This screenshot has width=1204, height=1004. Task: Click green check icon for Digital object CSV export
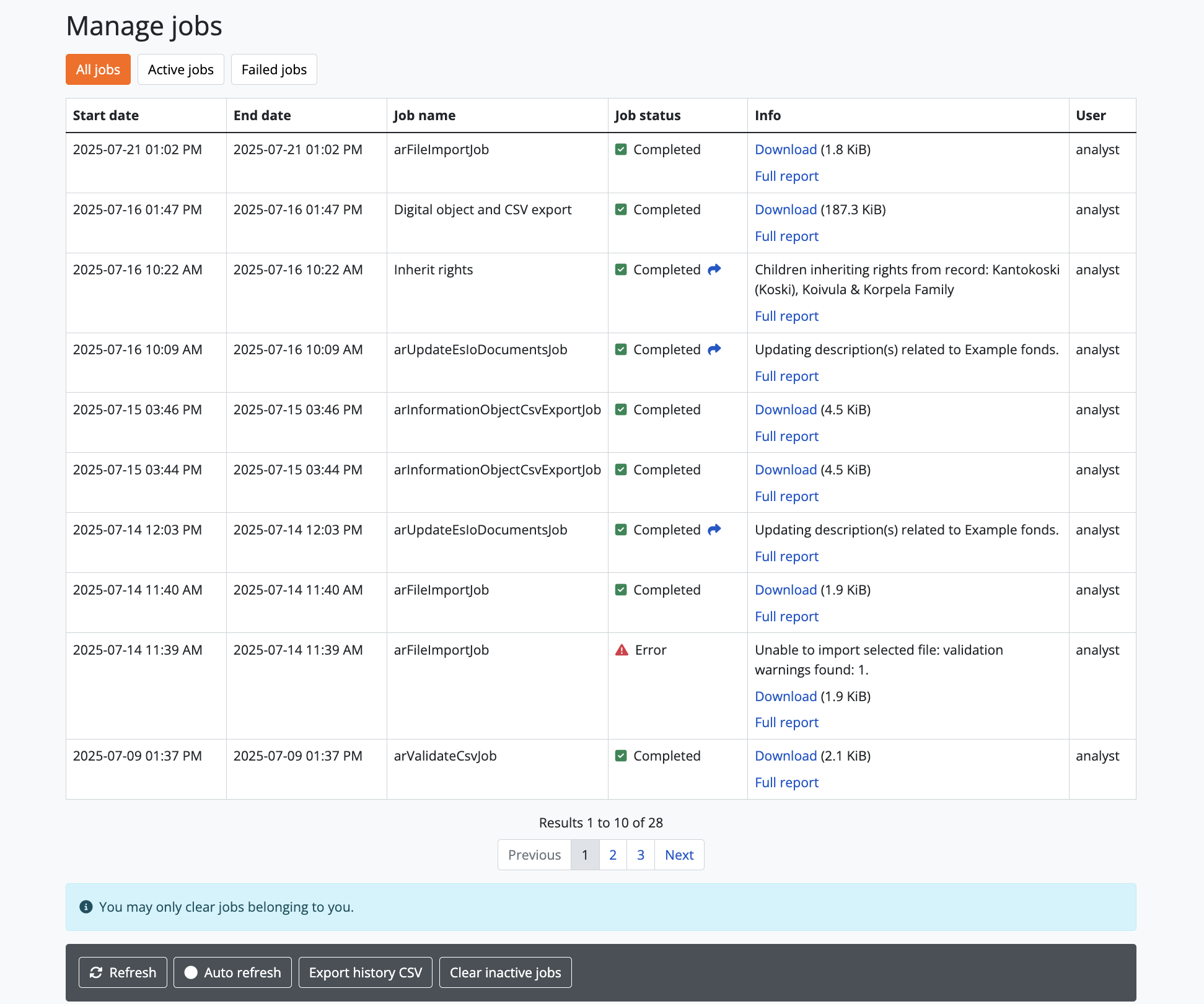[621, 209]
